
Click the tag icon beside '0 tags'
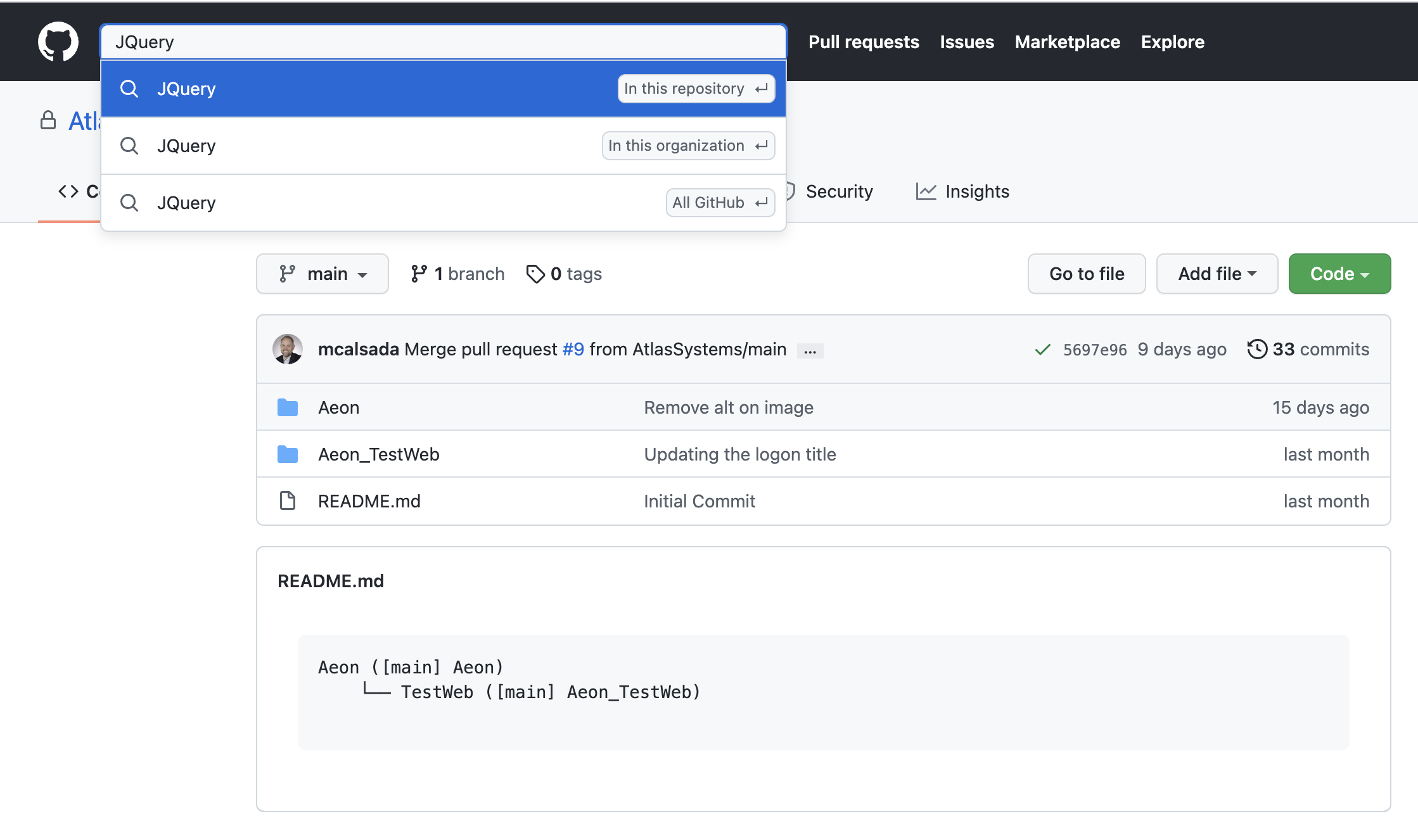[x=536, y=274]
